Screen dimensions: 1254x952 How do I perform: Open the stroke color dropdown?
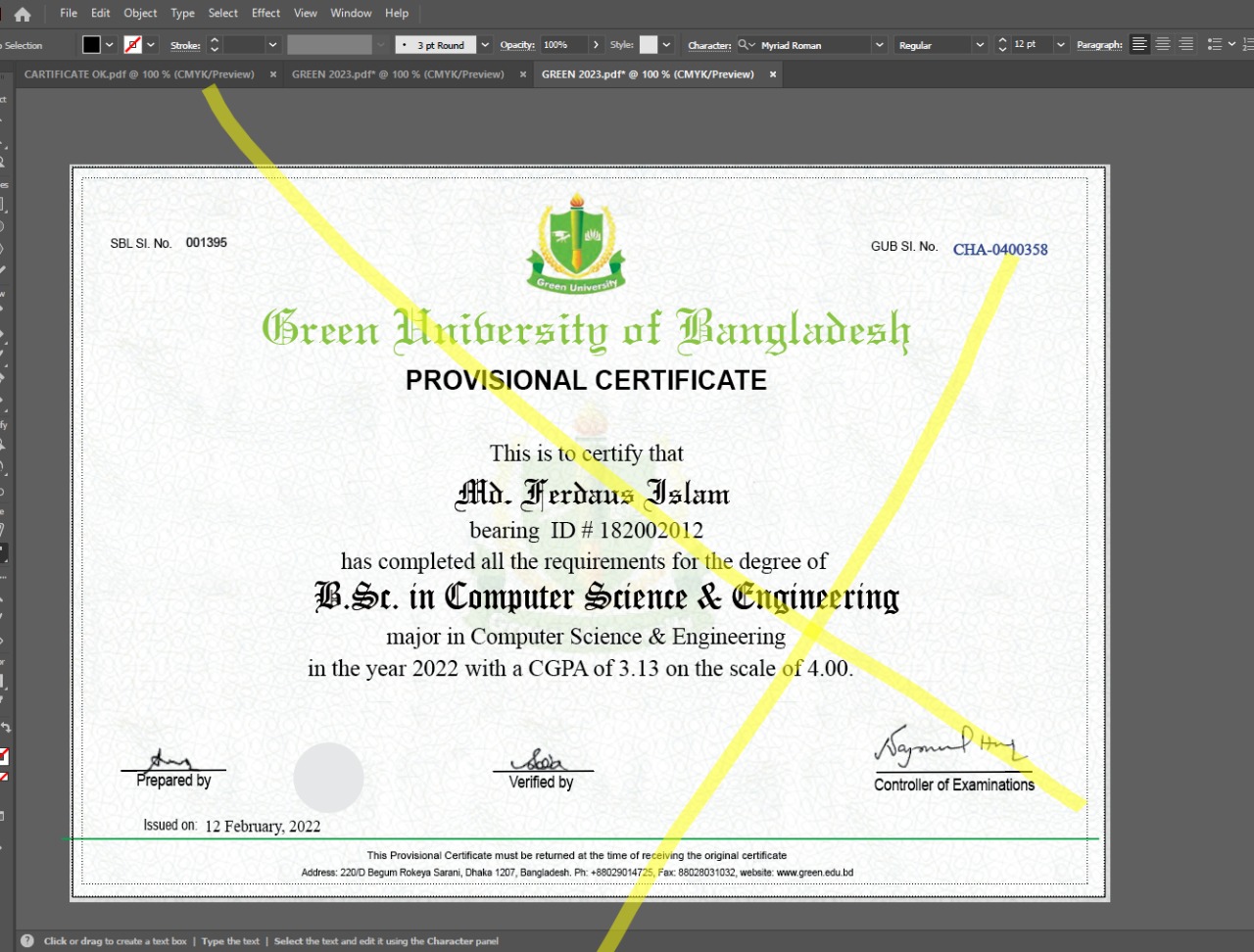pos(151,45)
